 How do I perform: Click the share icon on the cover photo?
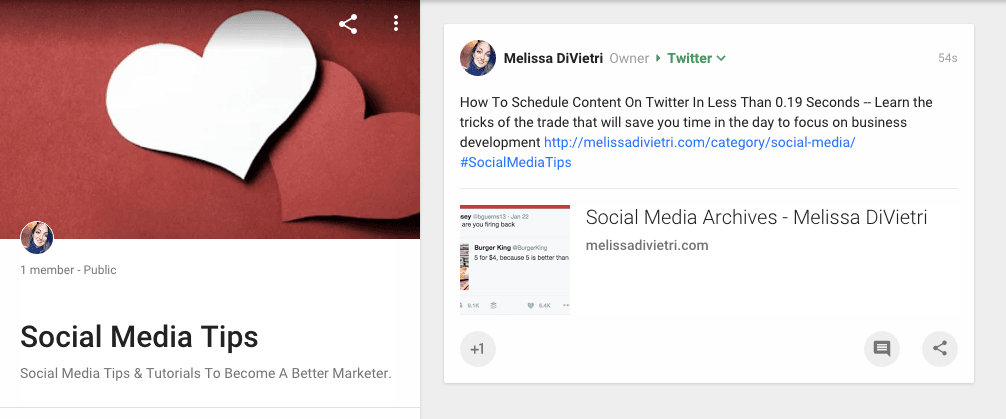(x=348, y=24)
